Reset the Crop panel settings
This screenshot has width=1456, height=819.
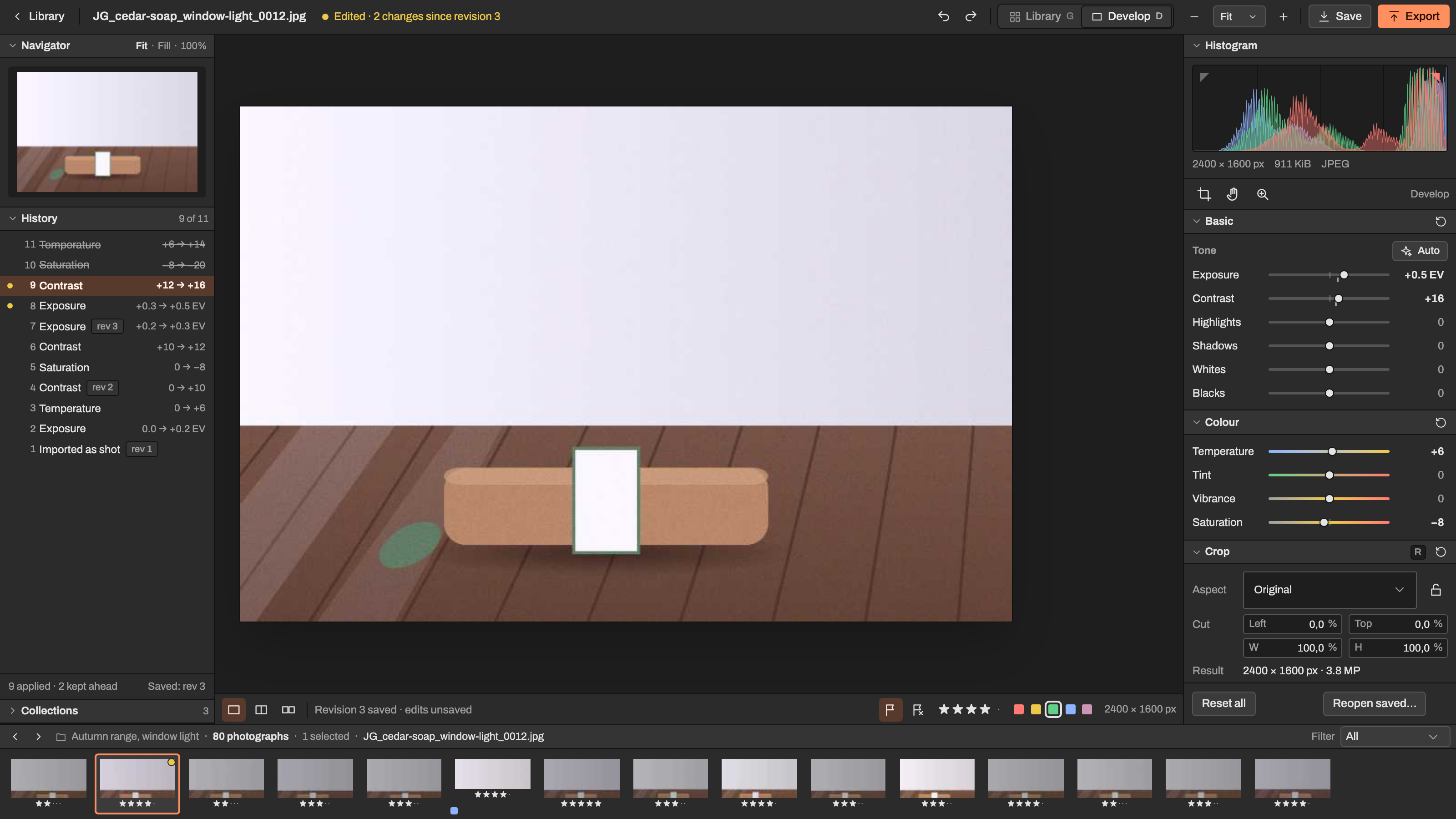pyautogui.click(x=1440, y=551)
